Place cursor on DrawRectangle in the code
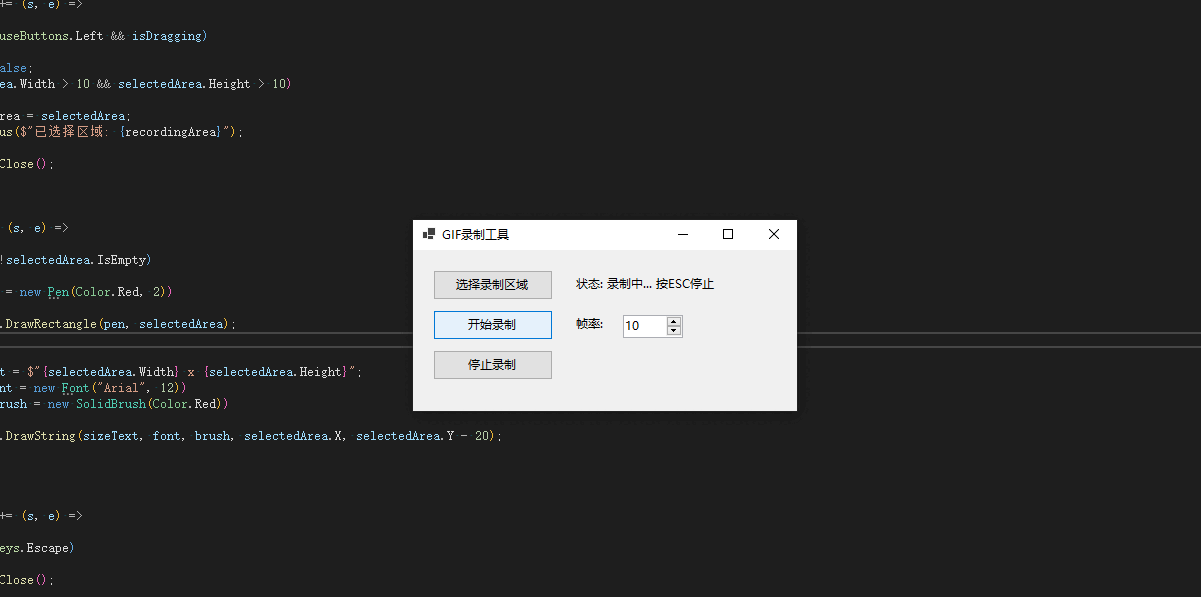The height and width of the screenshot is (597, 1201). click(48, 323)
